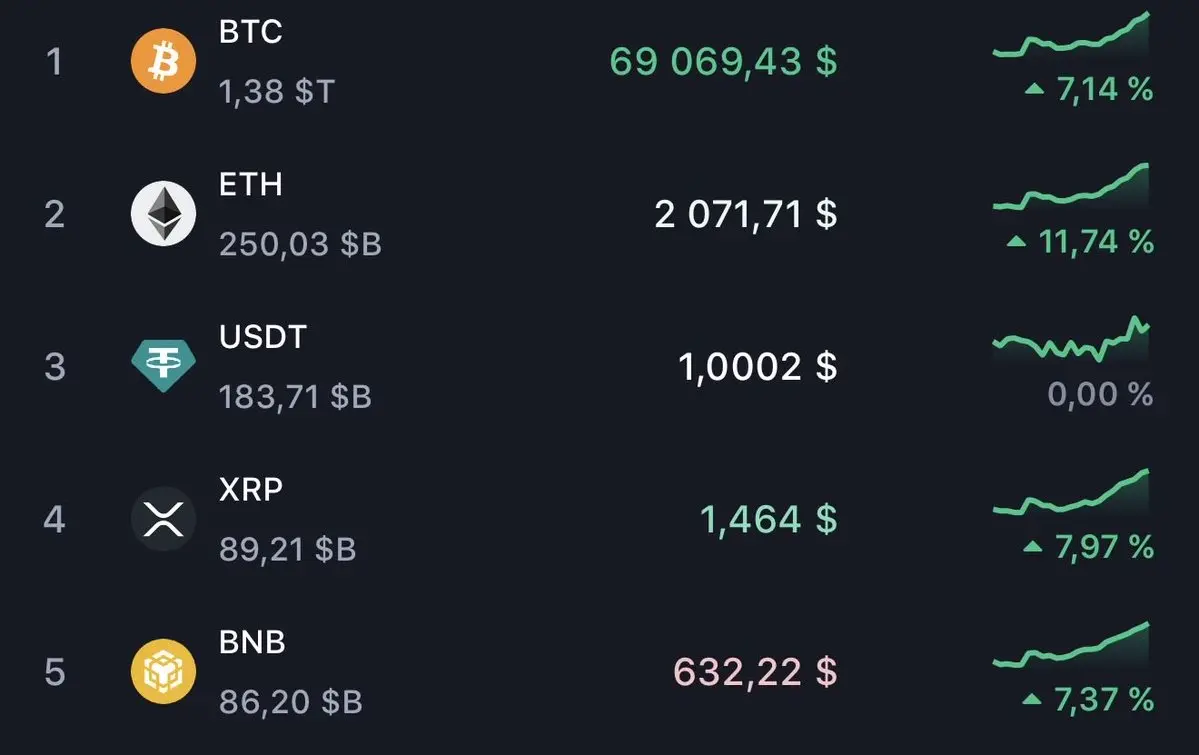Open BTC price 69 069,43 $
1199x755 pixels.
tap(723, 61)
